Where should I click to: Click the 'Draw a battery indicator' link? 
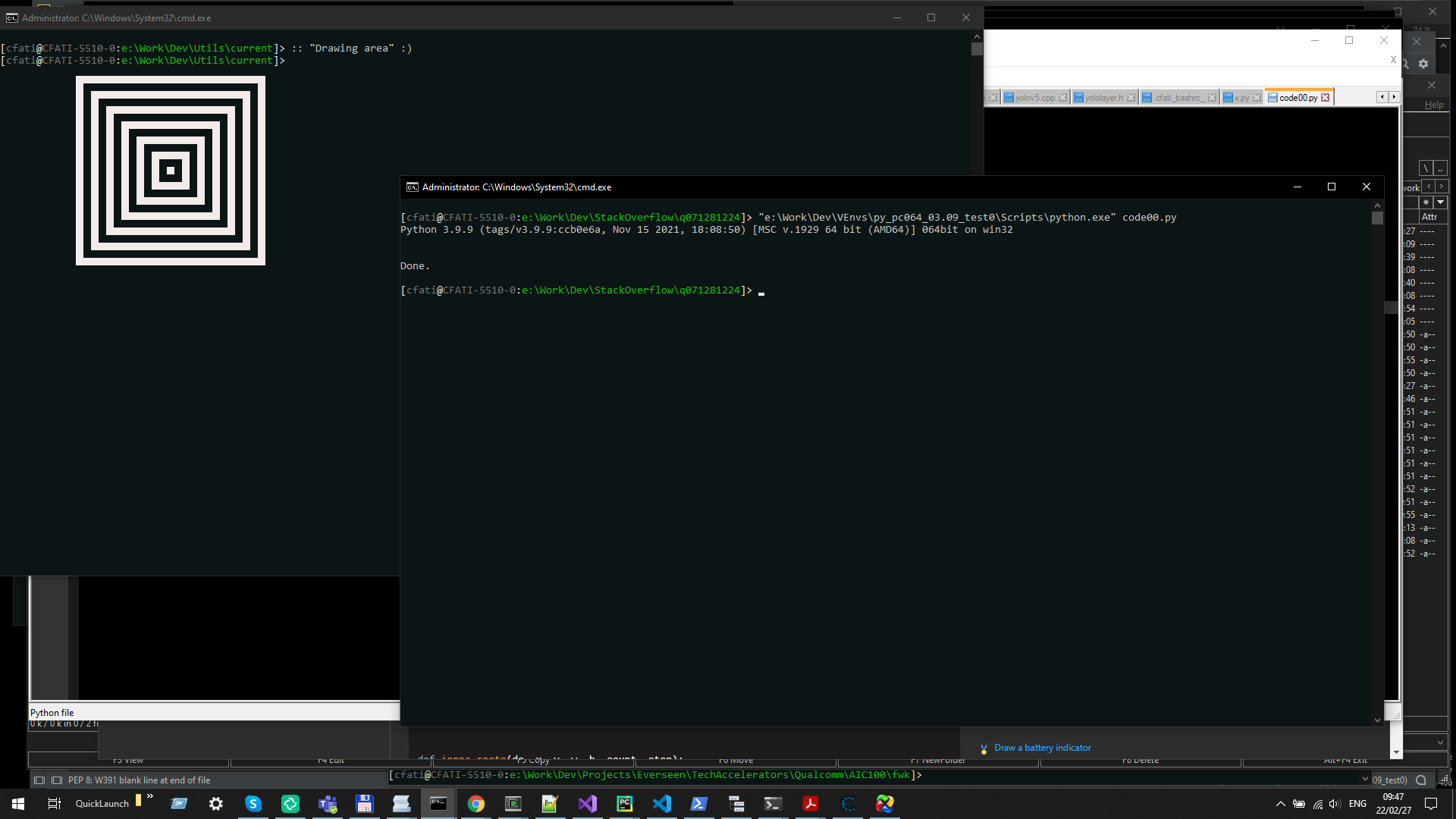point(1043,748)
